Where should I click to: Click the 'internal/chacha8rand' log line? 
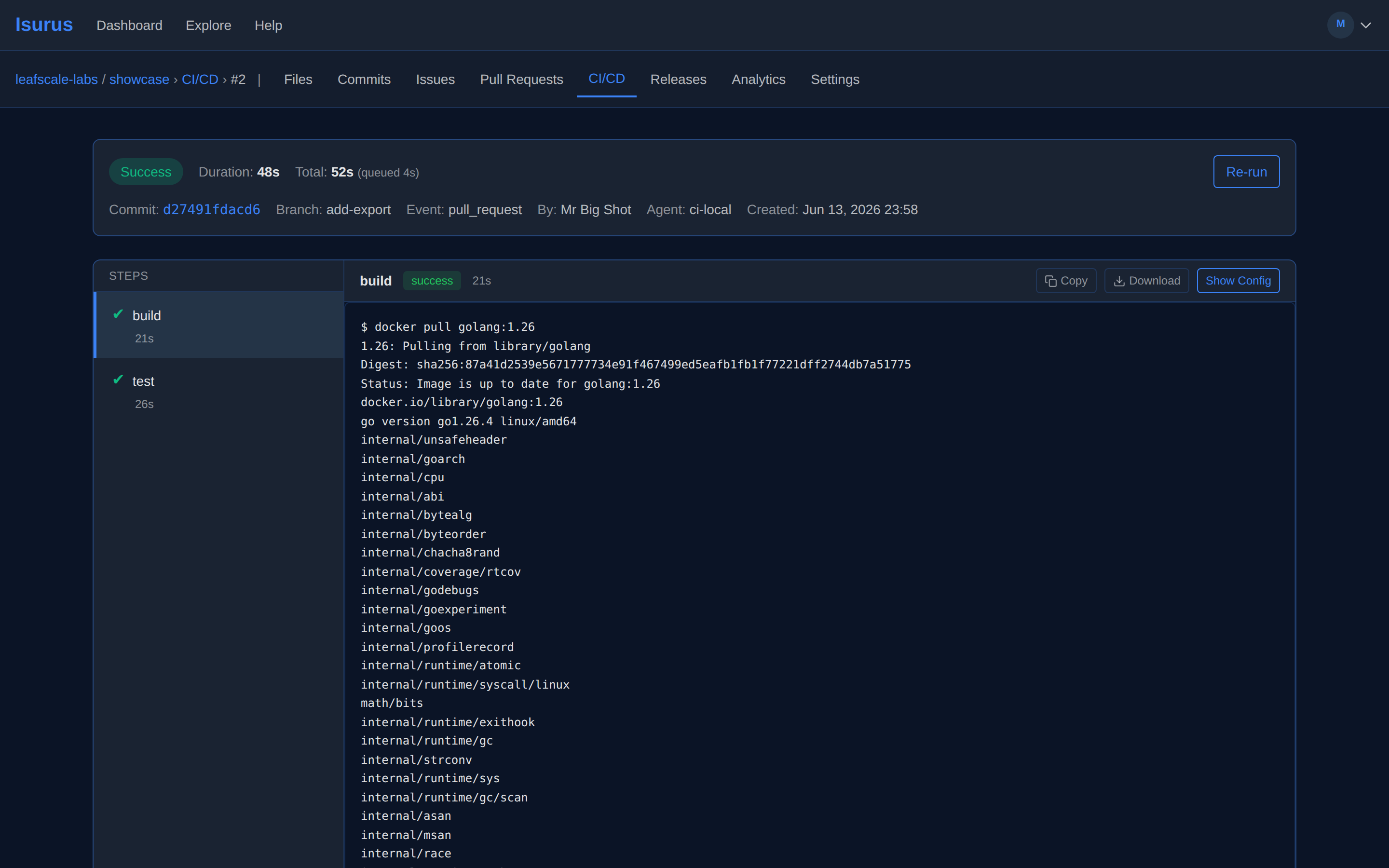[430, 552]
